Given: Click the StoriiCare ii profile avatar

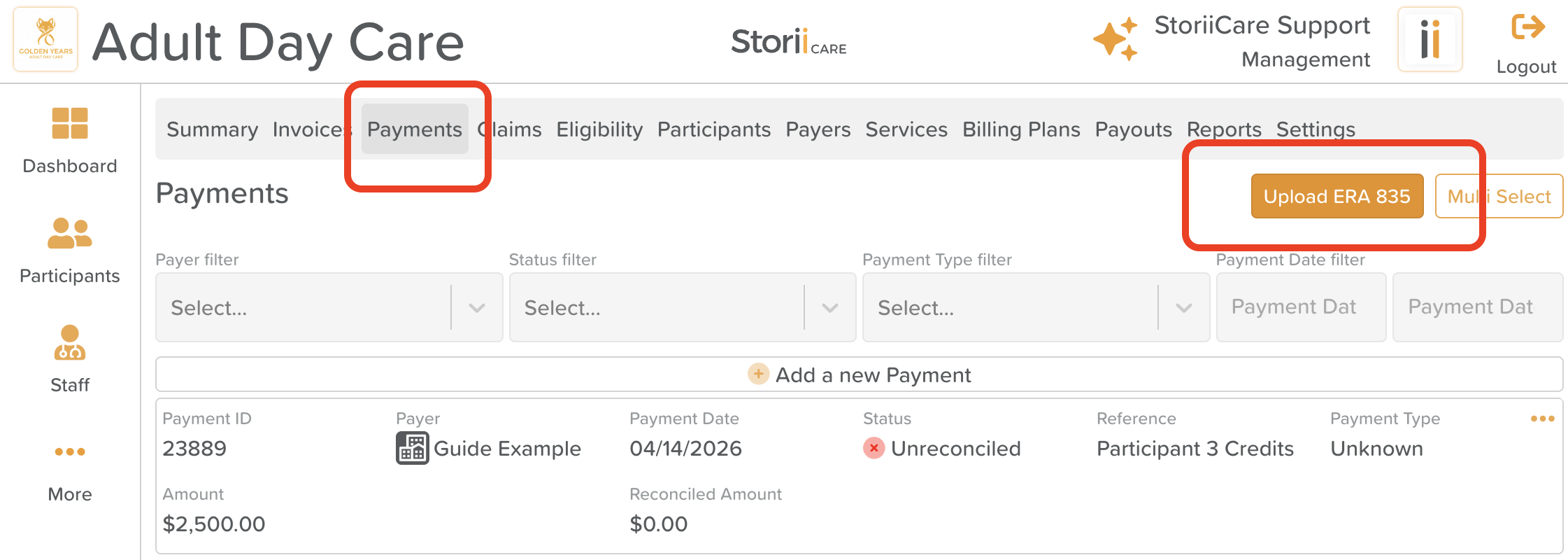Looking at the screenshot, I should coord(1430,39).
